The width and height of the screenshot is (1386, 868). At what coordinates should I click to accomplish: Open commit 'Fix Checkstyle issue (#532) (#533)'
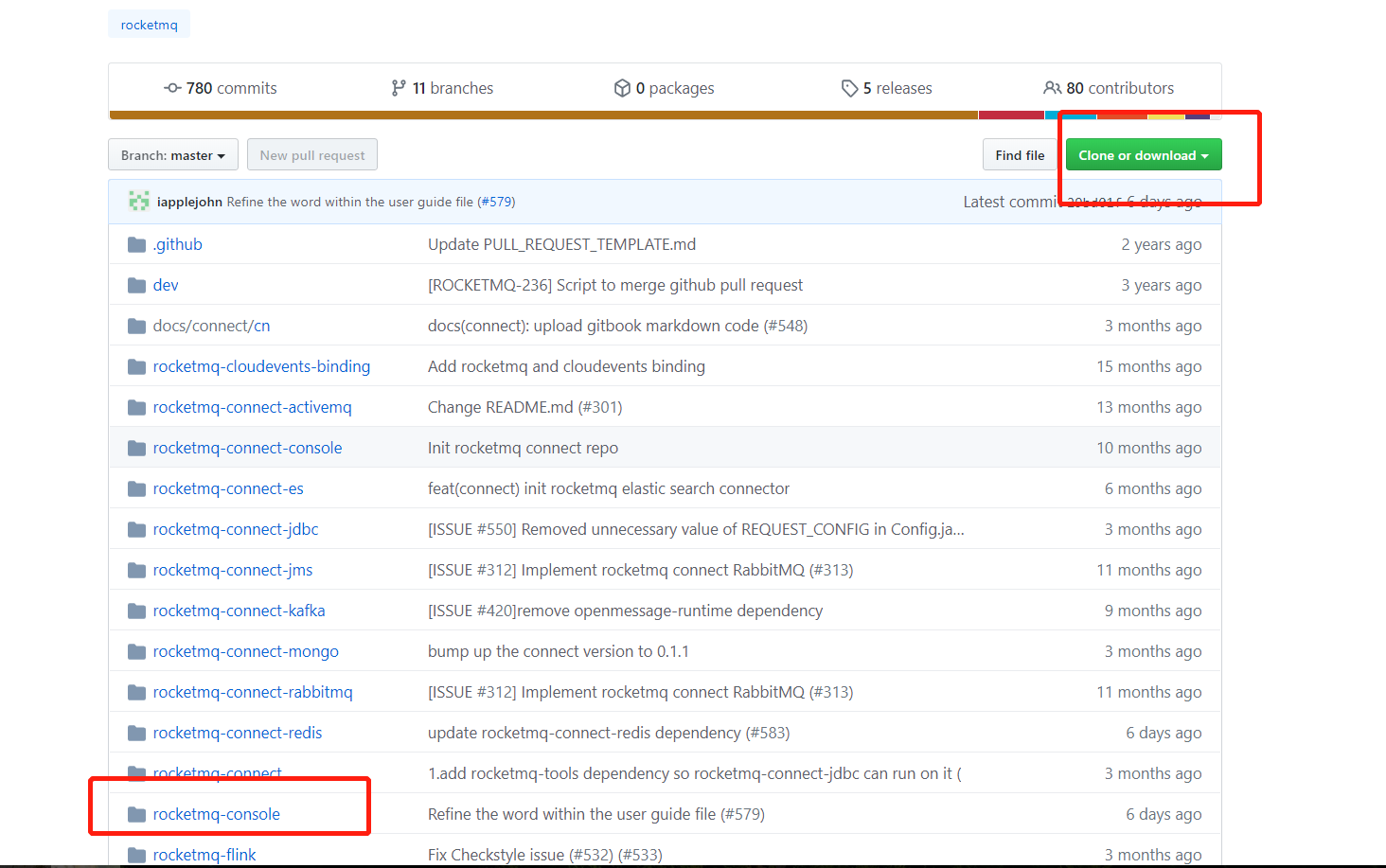pyautogui.click(x=545, y=855)
